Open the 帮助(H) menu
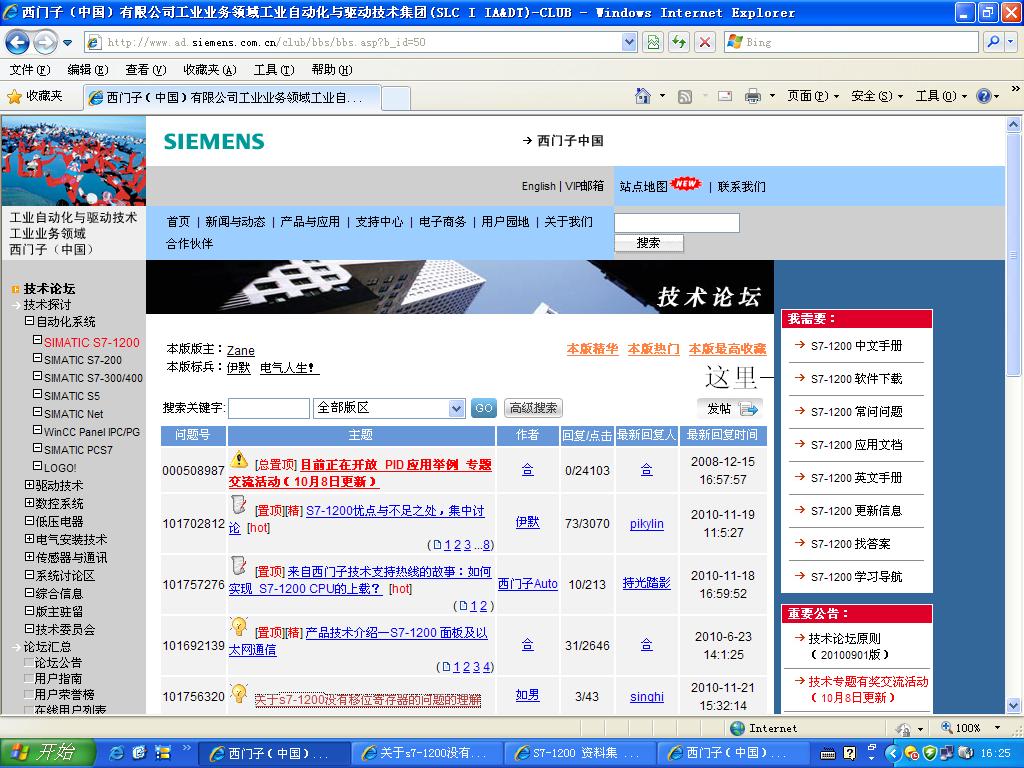Viewport: 1024px width, 768px height. click(332, 69)
